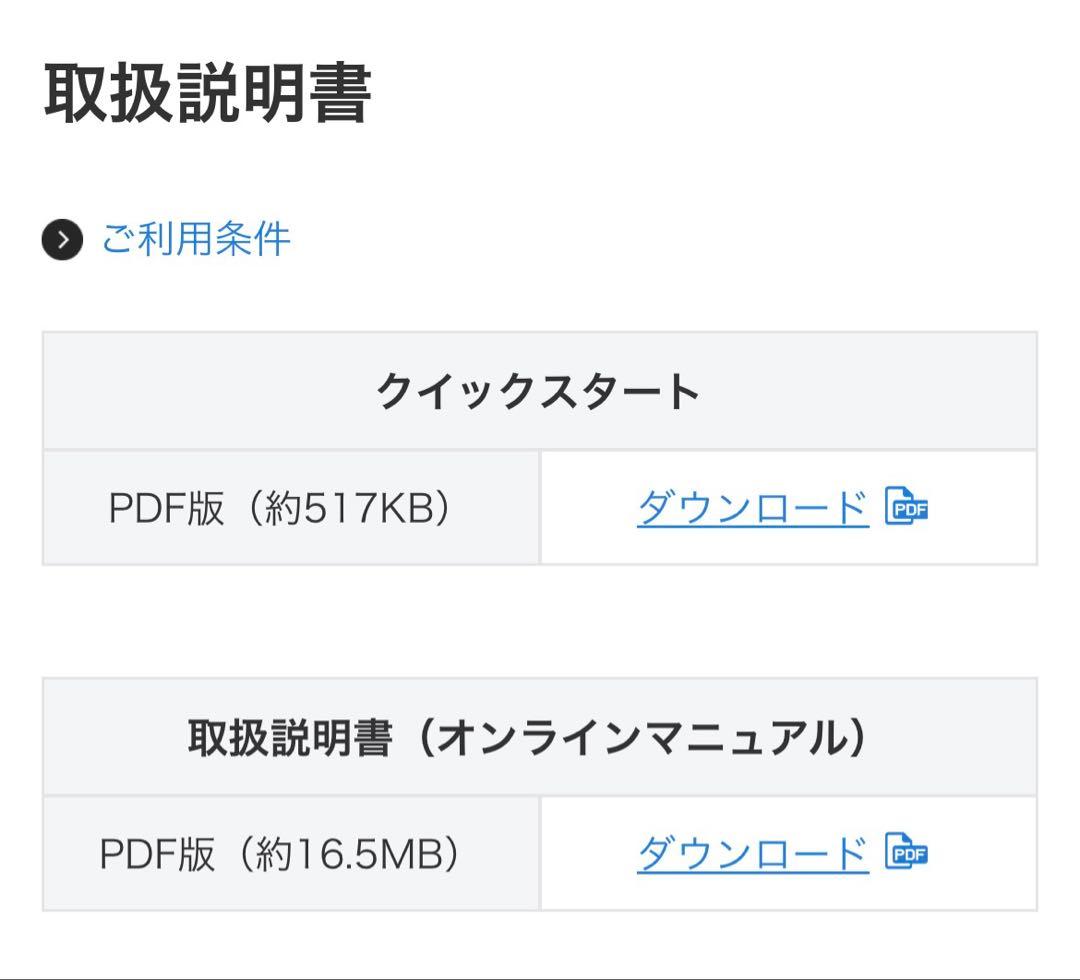This screenshot has width=1080, height=980.
Task: Download the オンラインマニュアル PDF via ダウンロード link
Action: tap(752, 854)
